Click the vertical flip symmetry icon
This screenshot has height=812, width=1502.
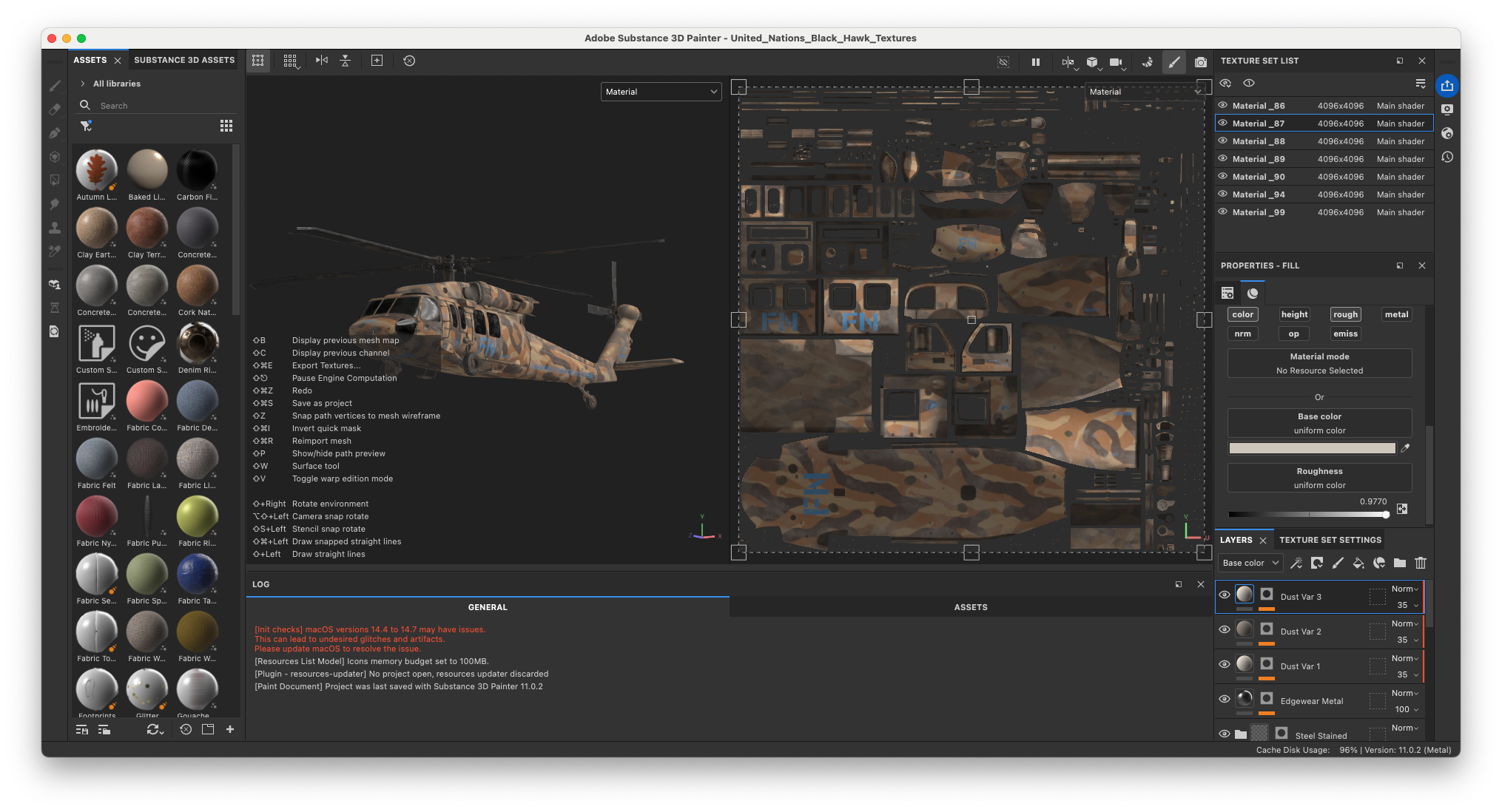coord(345,61)
